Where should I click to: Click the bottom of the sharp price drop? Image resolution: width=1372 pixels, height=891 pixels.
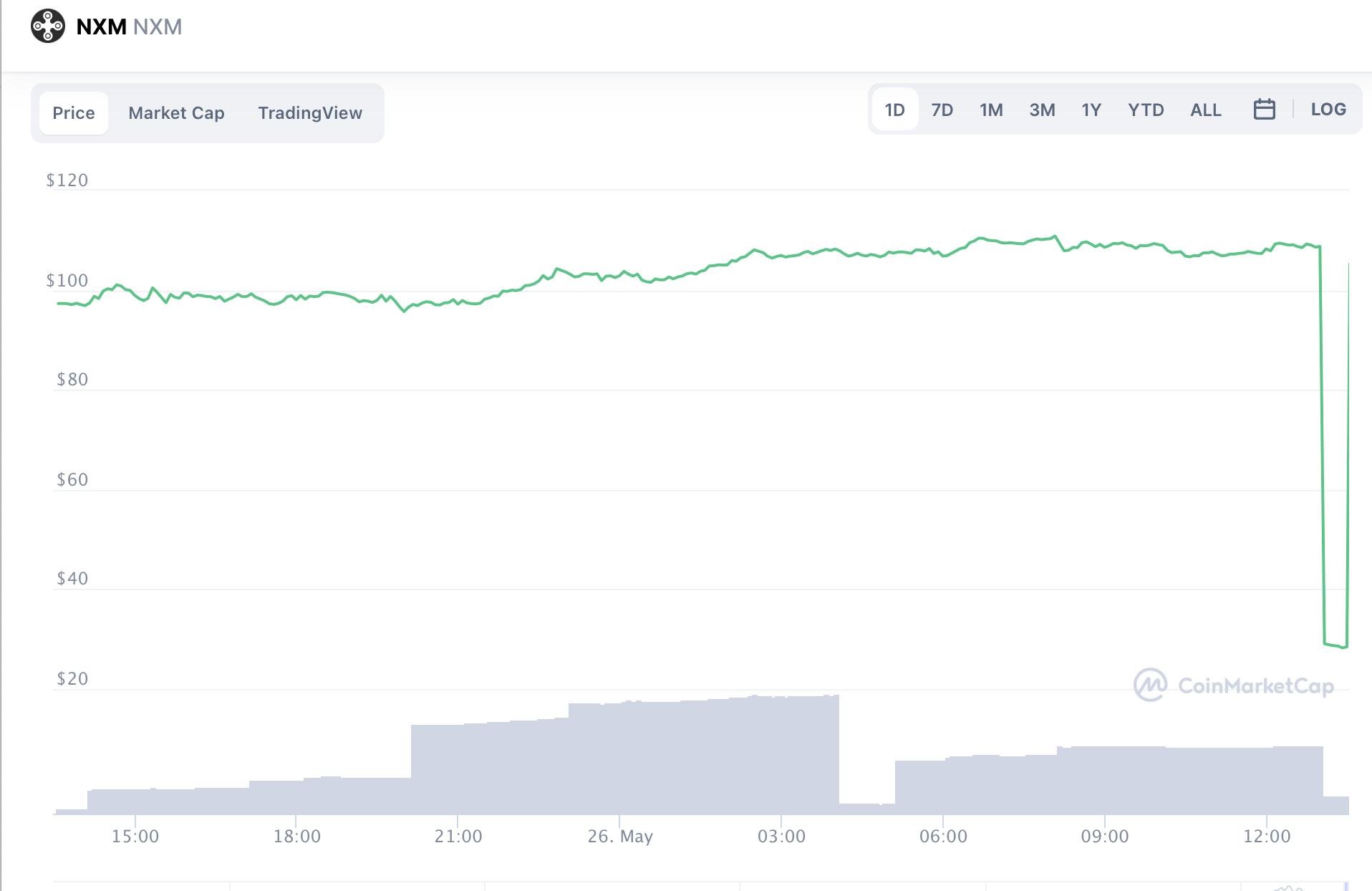tap(1335, 645)
